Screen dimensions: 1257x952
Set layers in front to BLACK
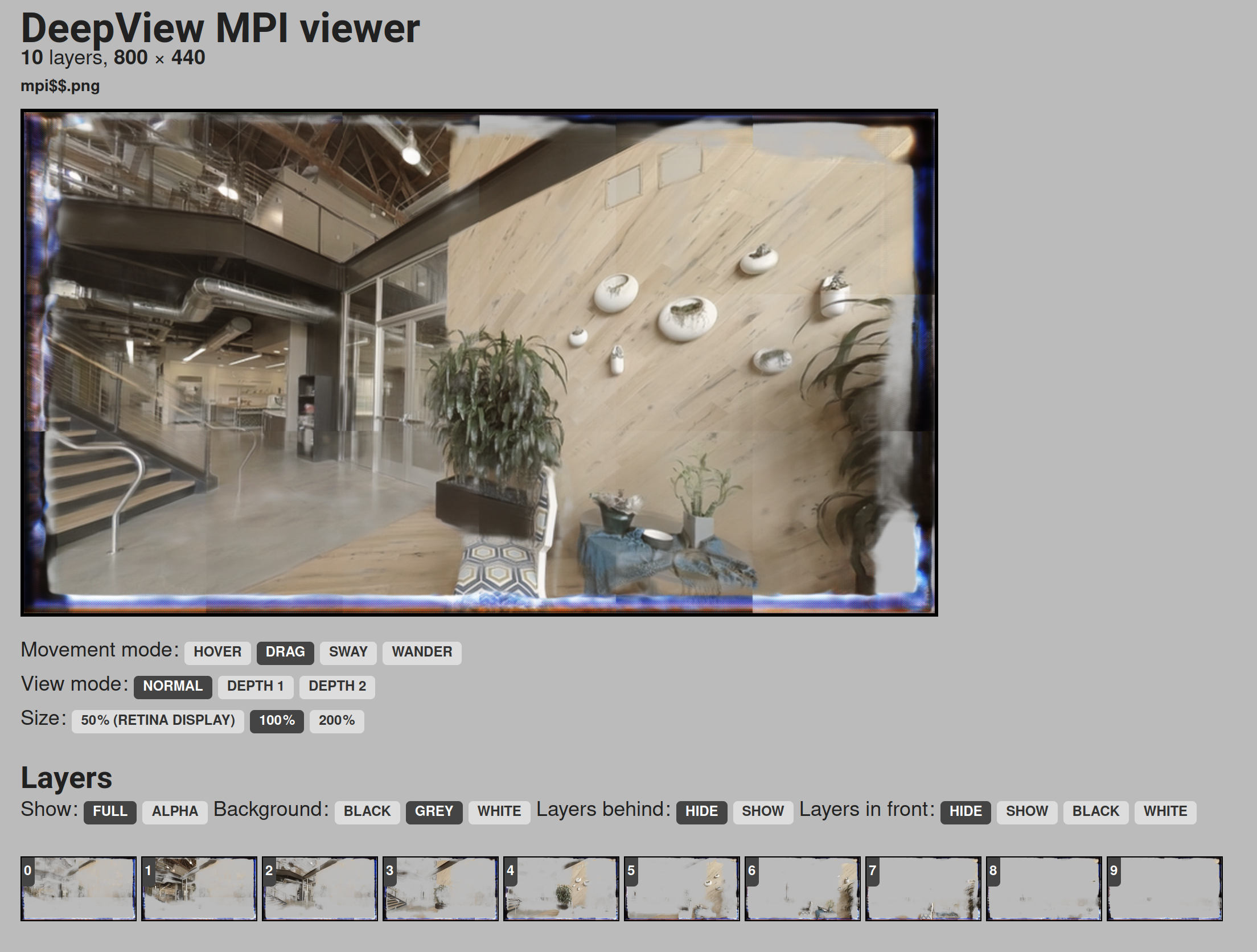(x=1095, y=811)
